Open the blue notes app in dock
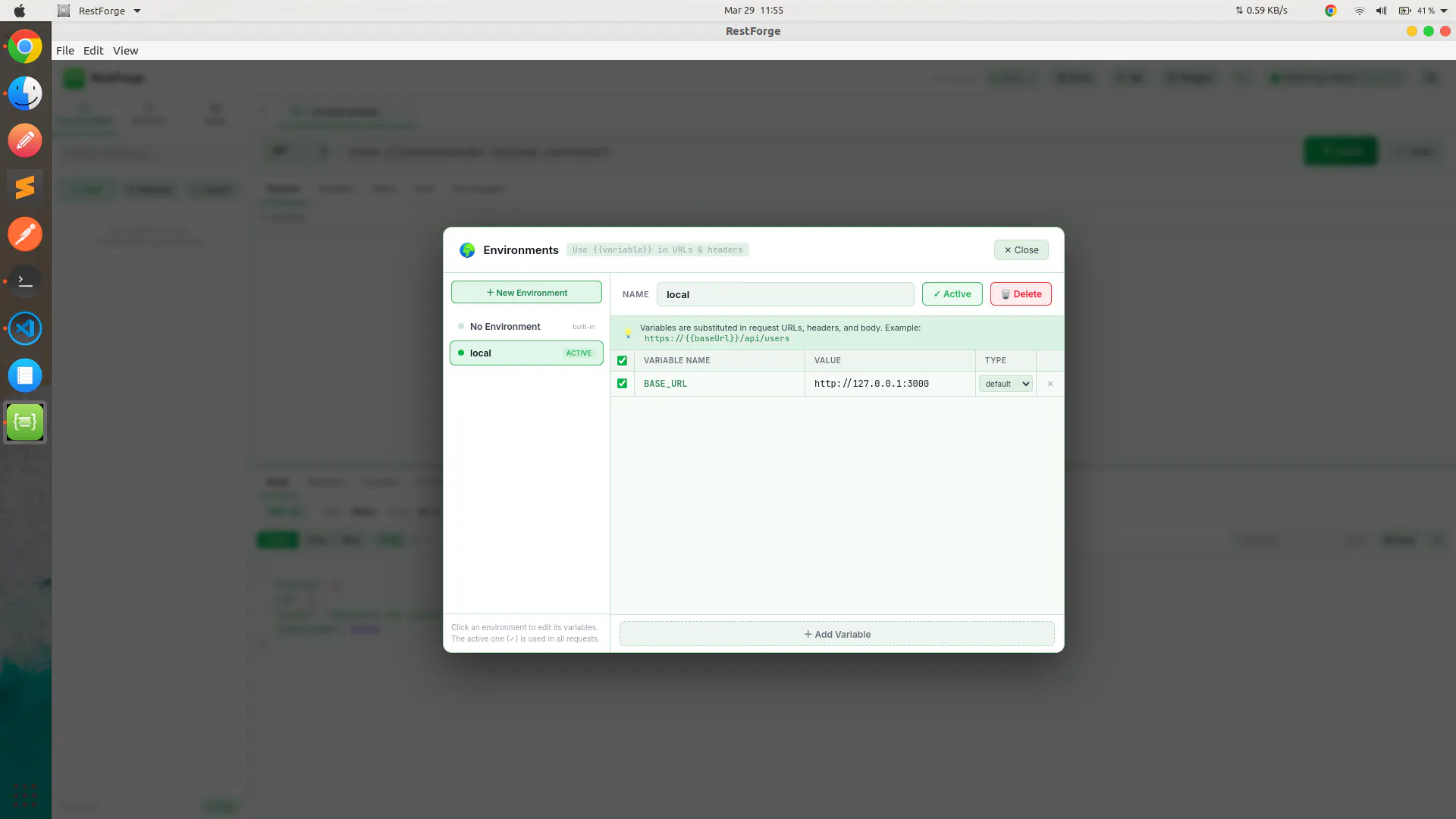This screenshot has width=1456, height=819. 25,375
